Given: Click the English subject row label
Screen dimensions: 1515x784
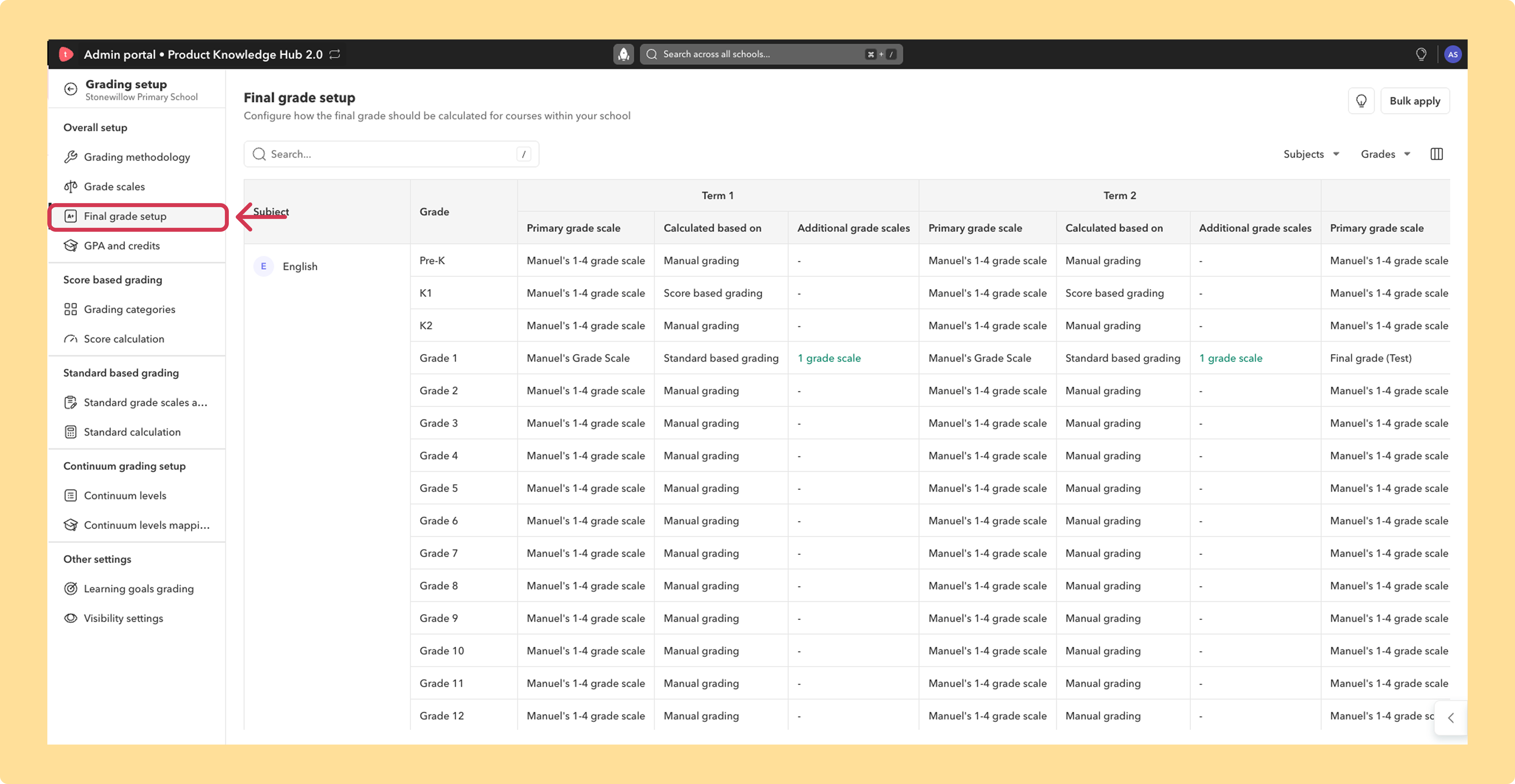Looking at the screenshot, I should point(300,267).
